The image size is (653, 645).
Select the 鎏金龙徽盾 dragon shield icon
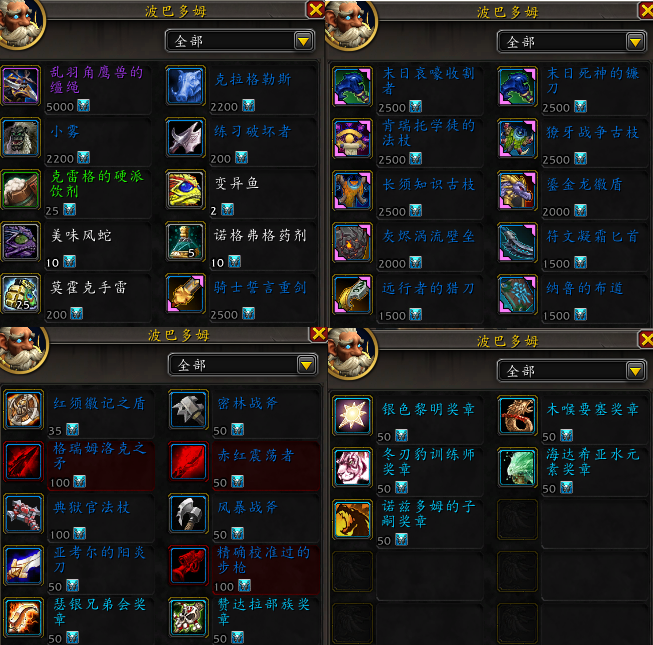[517, 191]
